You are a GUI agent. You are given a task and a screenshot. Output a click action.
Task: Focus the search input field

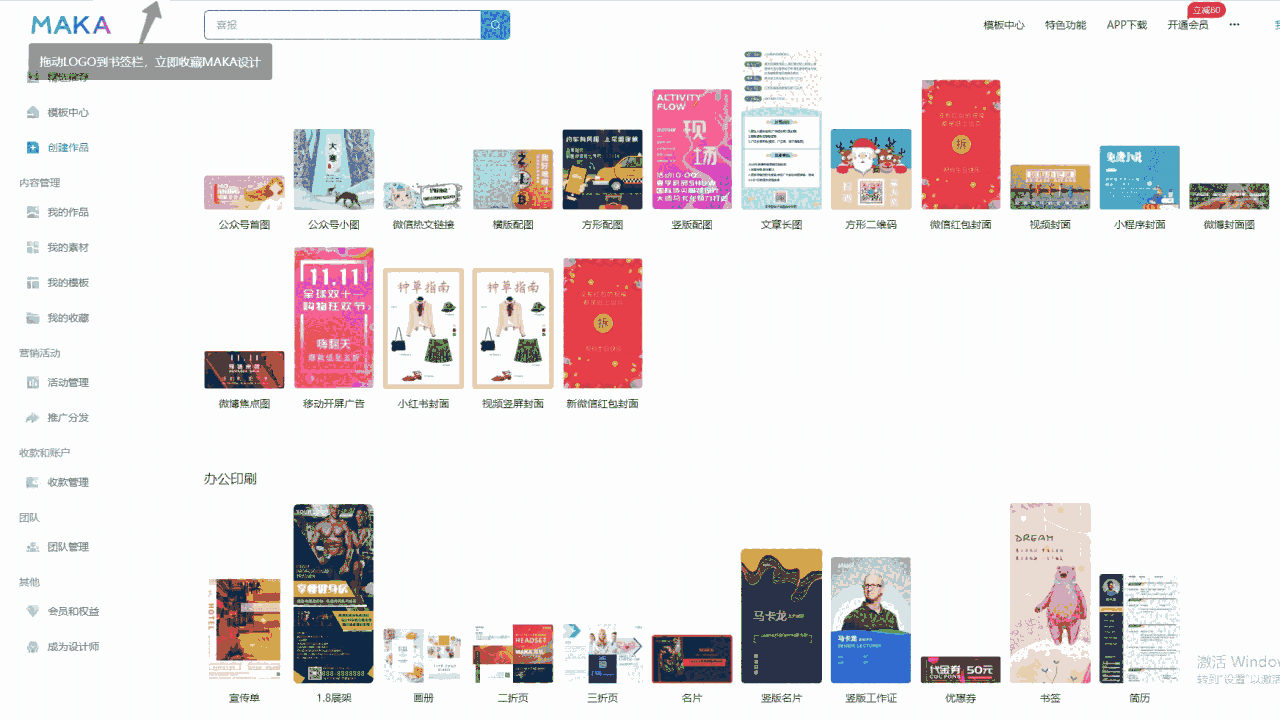342,25
